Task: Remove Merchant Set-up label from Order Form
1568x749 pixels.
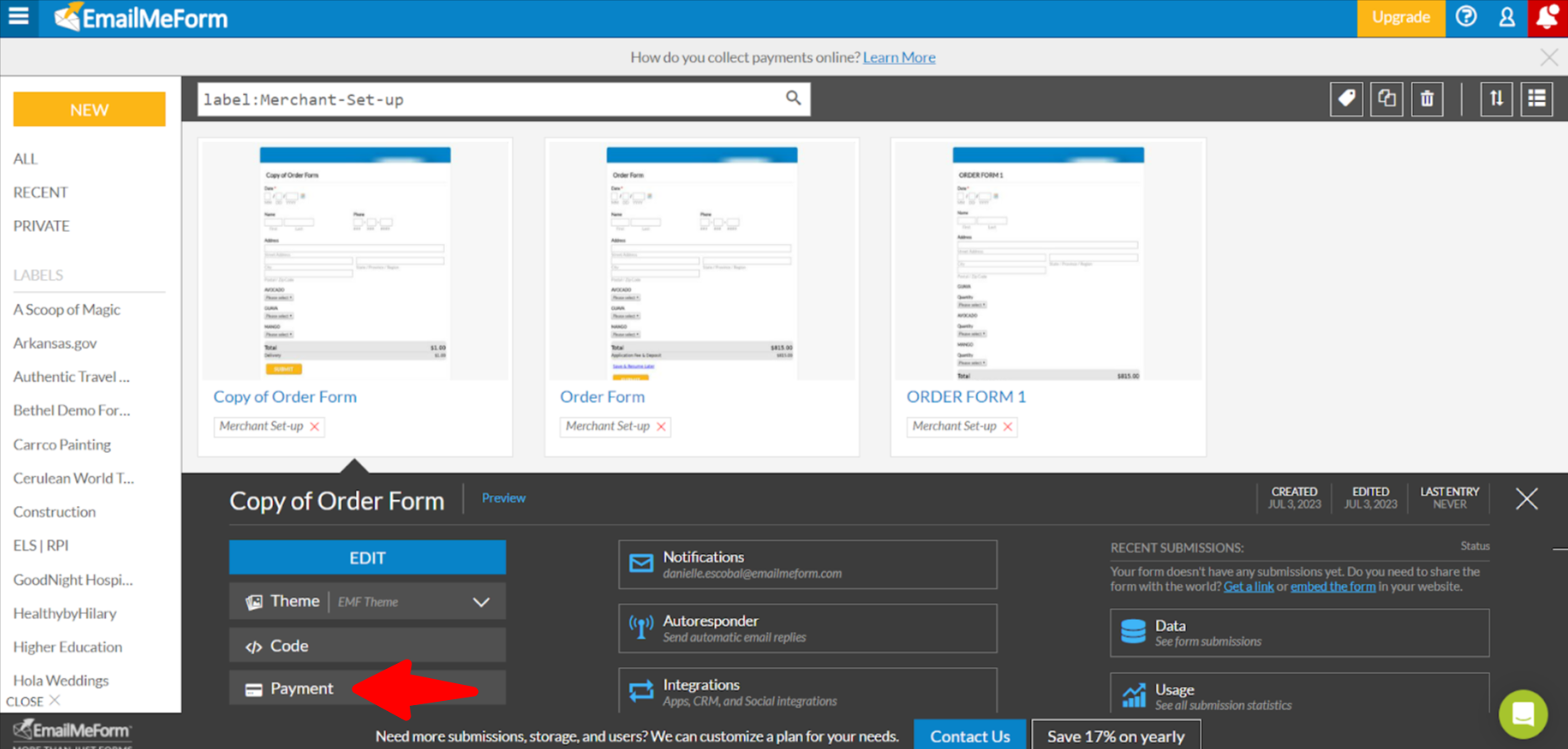Action: pos(661,427)
